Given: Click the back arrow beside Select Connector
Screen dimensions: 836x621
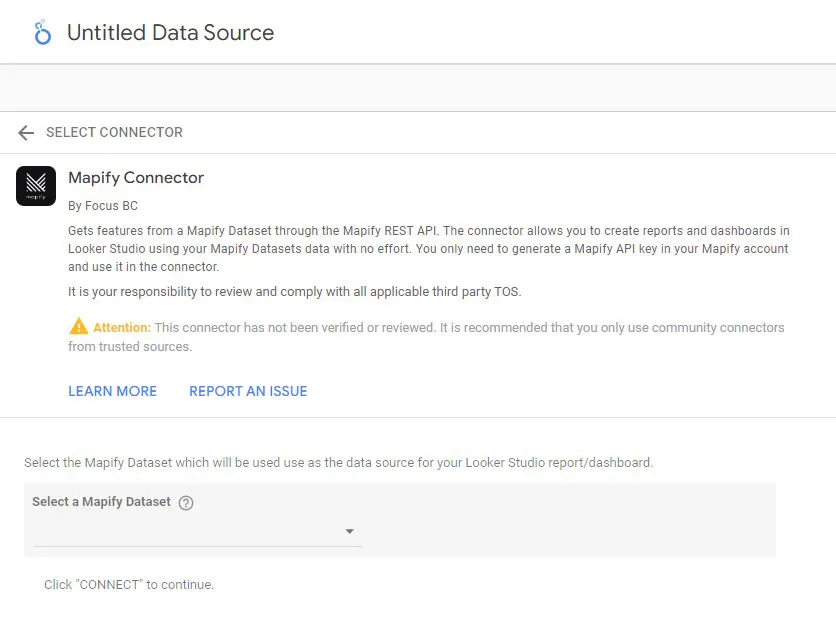Looking at the screenshot, I should tap(26, 133).
